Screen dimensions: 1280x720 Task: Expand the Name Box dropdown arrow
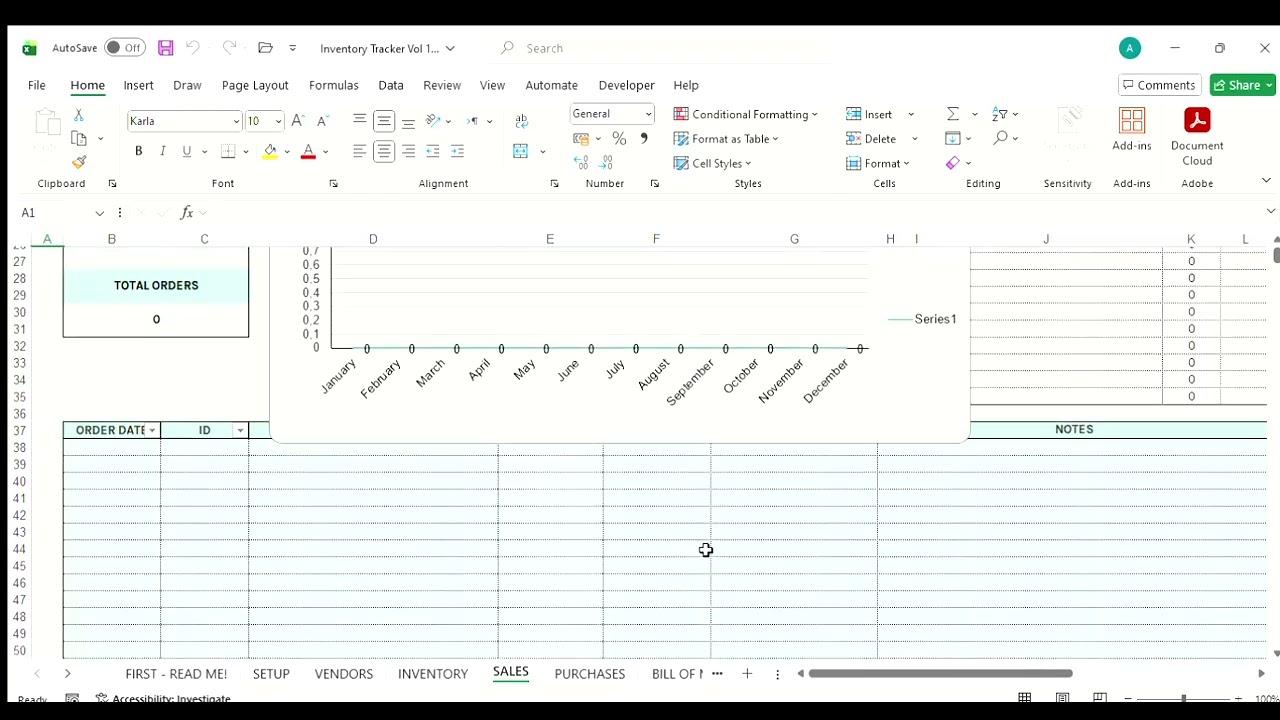click(99, 213)
